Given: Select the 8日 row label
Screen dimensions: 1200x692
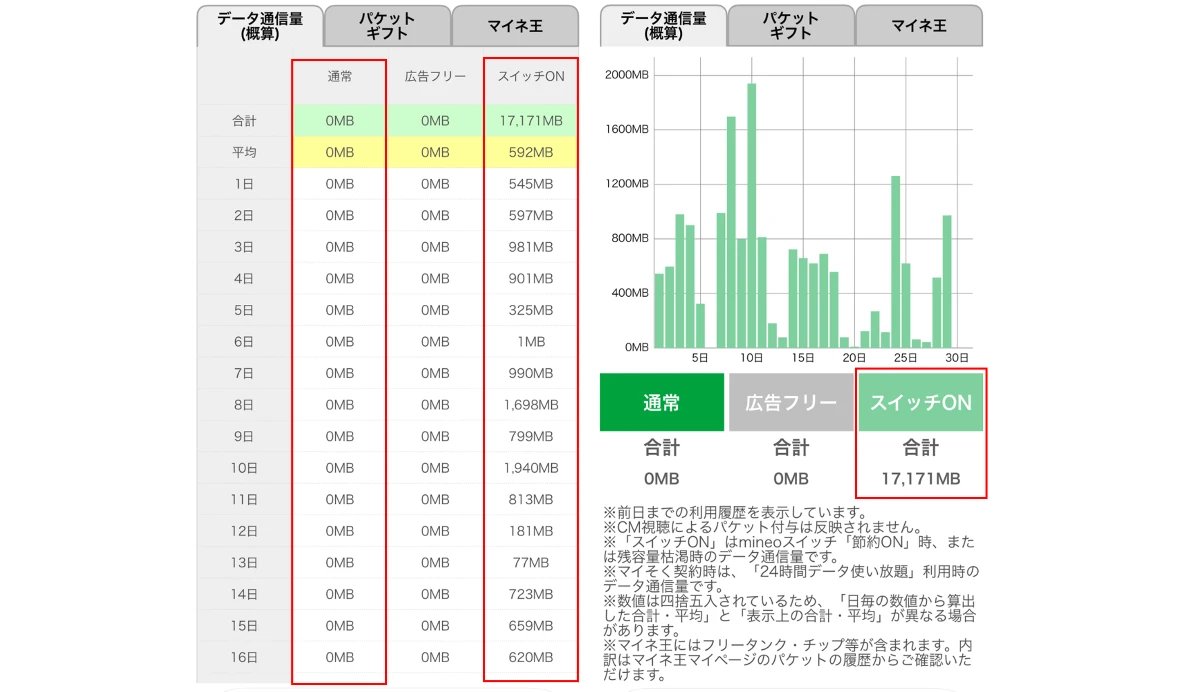Looking at the screenshot, I should (244, 405).
